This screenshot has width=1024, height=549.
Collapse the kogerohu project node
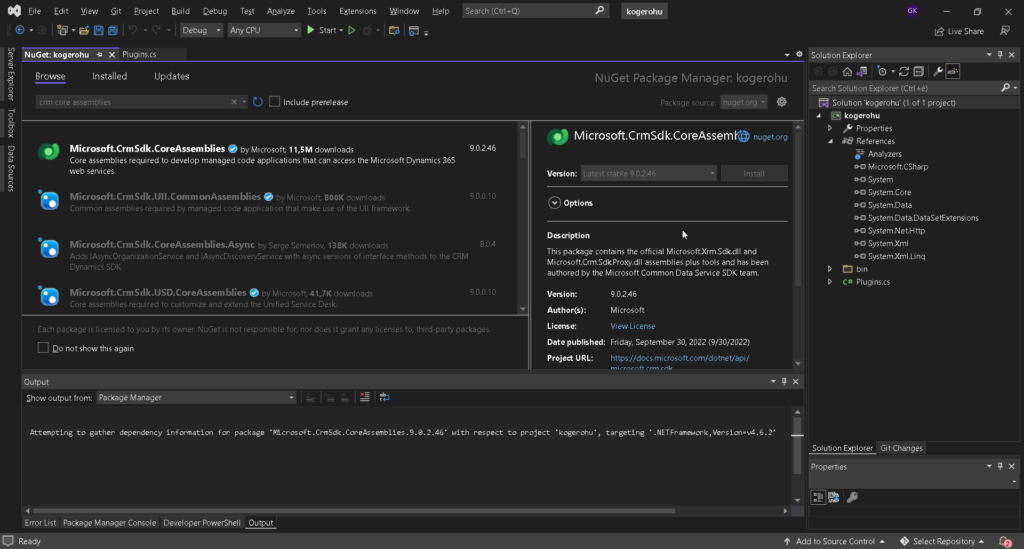(x=819, y=116)
